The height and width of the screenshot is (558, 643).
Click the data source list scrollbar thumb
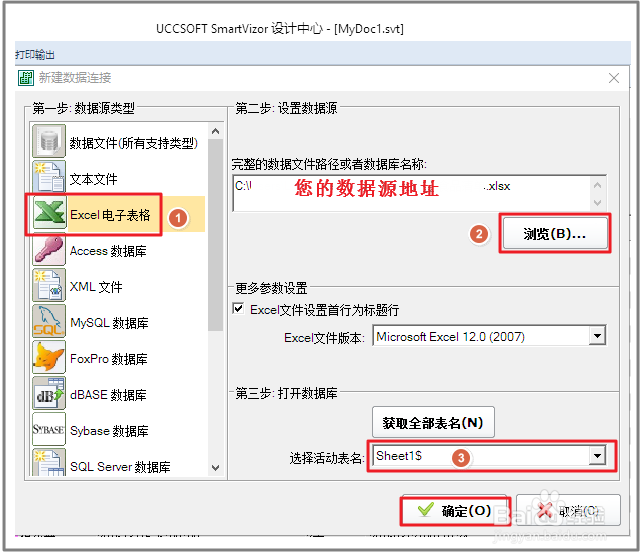[x=215, y=235]
